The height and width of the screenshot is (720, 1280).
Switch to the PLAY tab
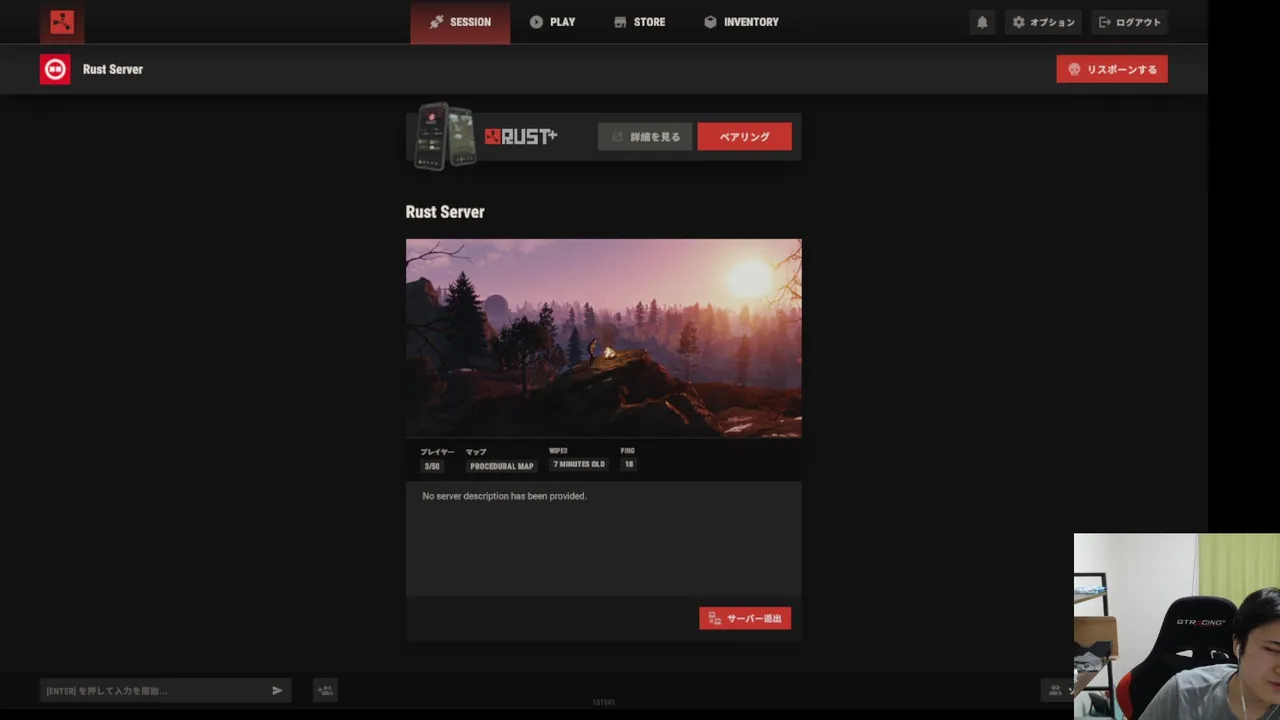(x=552, y=22)
